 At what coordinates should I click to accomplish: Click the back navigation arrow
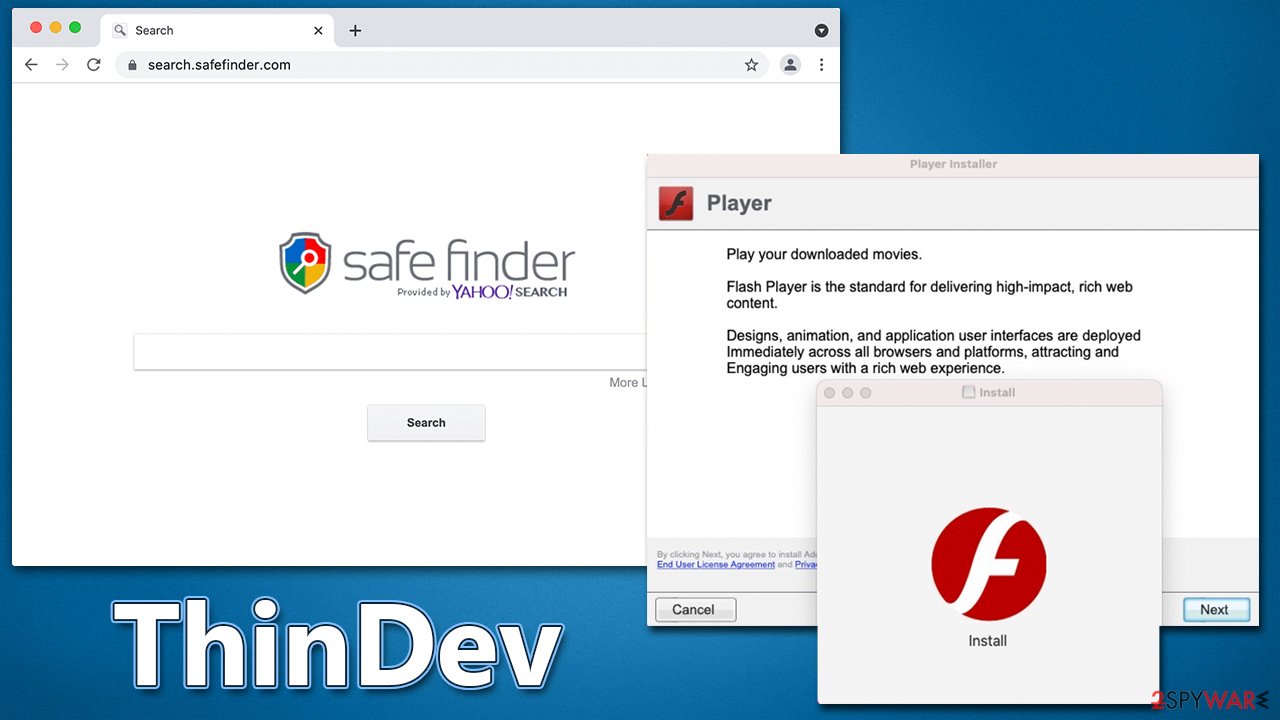(x=31, y=64)
